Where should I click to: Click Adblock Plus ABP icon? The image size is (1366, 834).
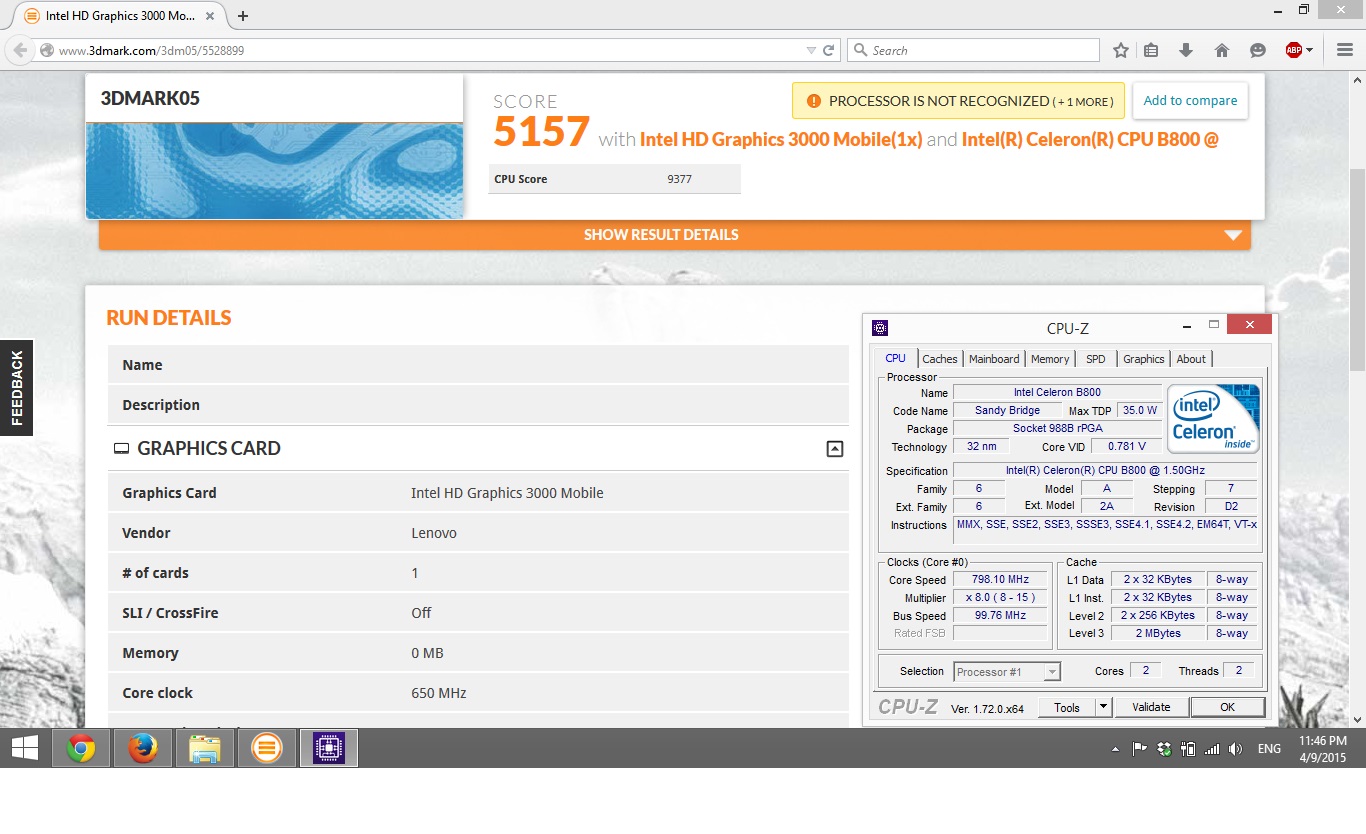click(1293, 50)
